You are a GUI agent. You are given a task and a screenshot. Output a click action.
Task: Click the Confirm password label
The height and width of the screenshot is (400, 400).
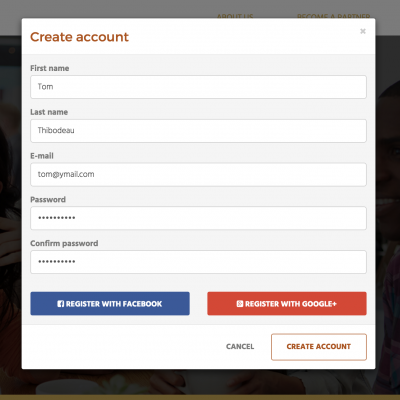64,243
